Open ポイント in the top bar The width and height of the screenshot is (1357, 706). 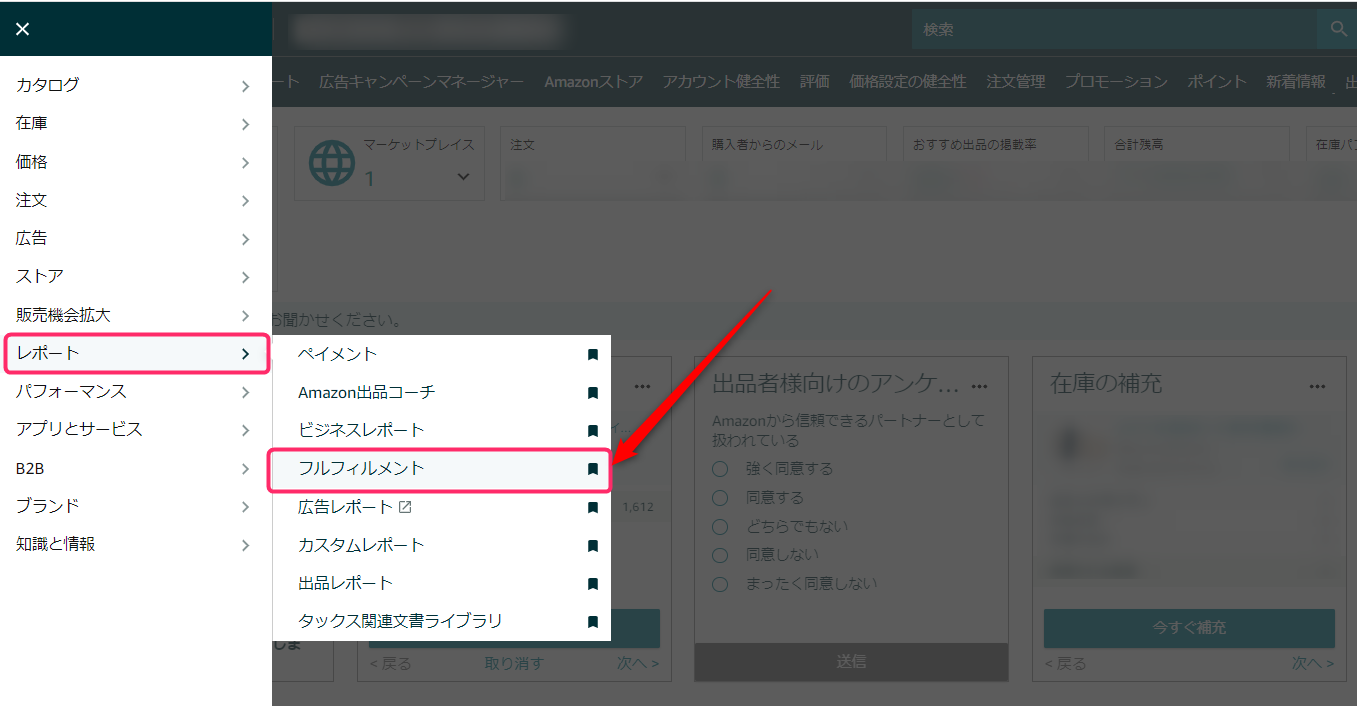tap(1217, 82)
